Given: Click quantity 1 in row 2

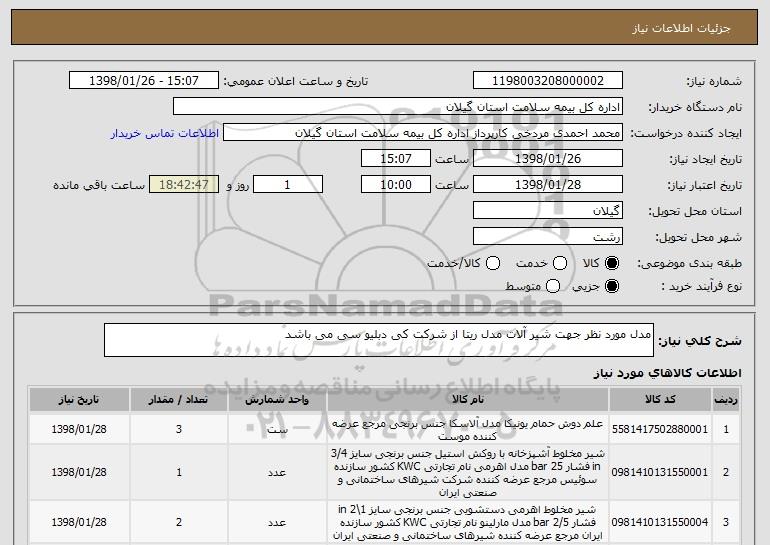Looking at the screenshot, I should tap(179, 472).
